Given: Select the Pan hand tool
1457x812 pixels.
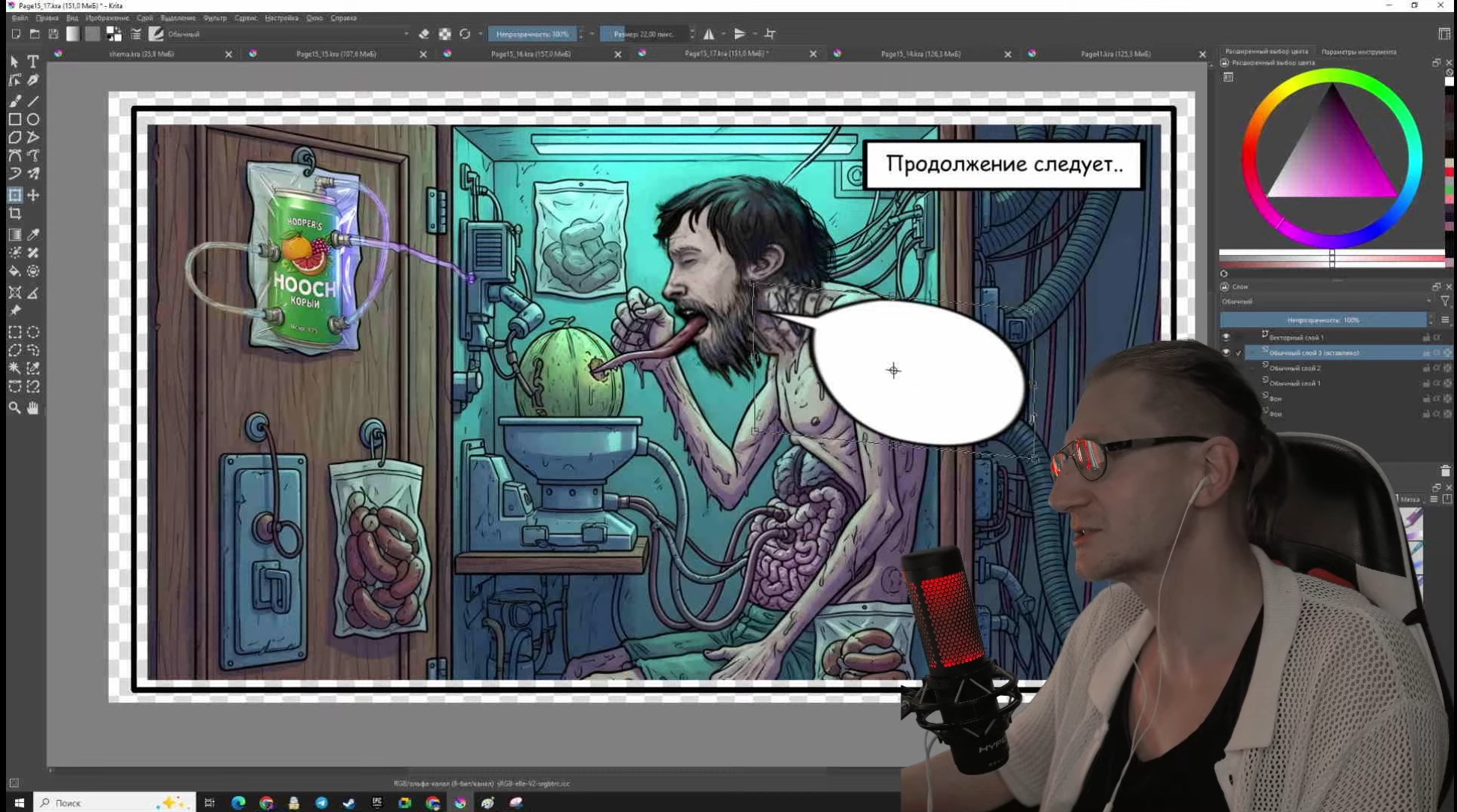Looking at the screenshot, I should (33, 408).
